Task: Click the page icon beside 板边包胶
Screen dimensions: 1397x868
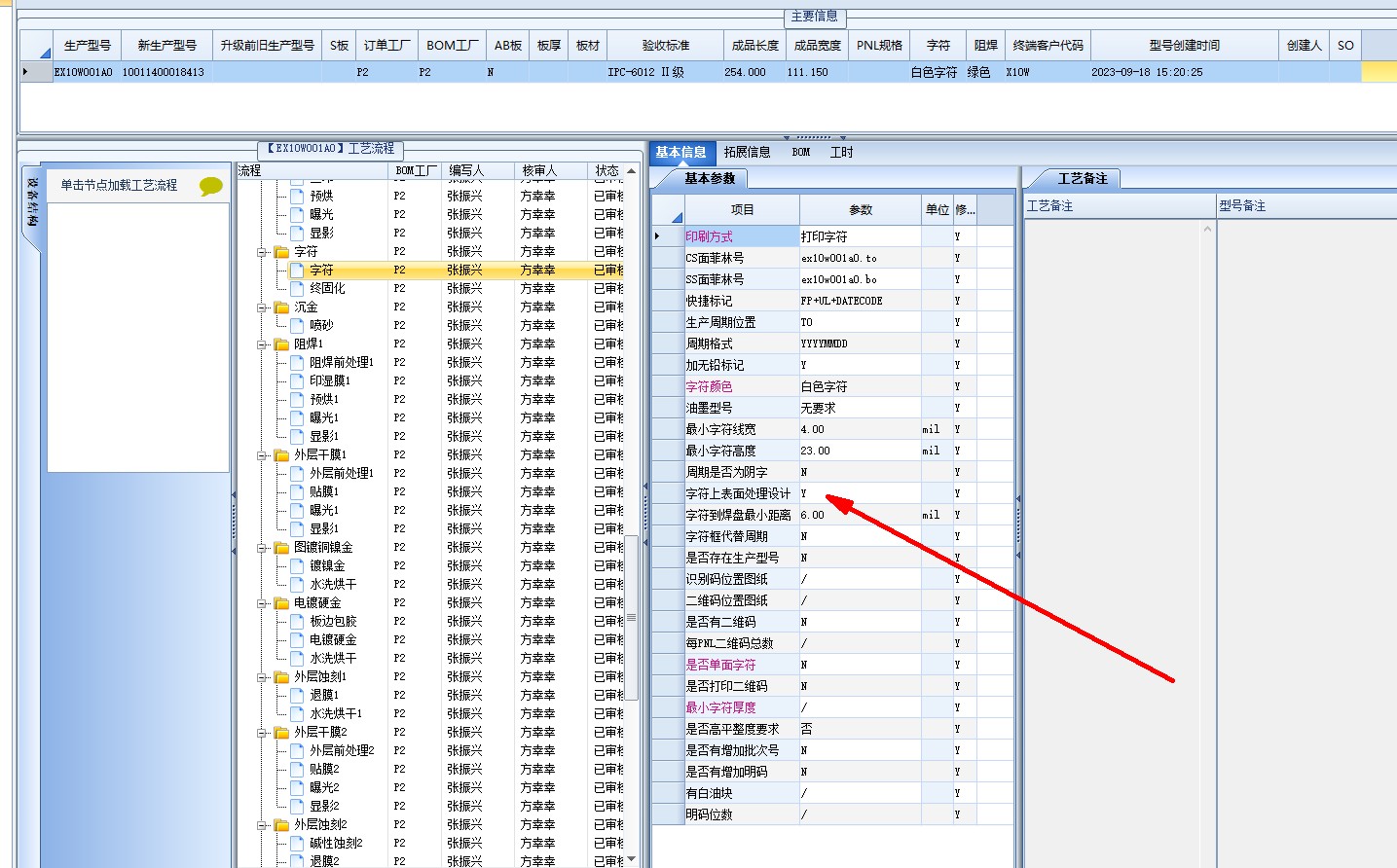Action: point(297,622)
